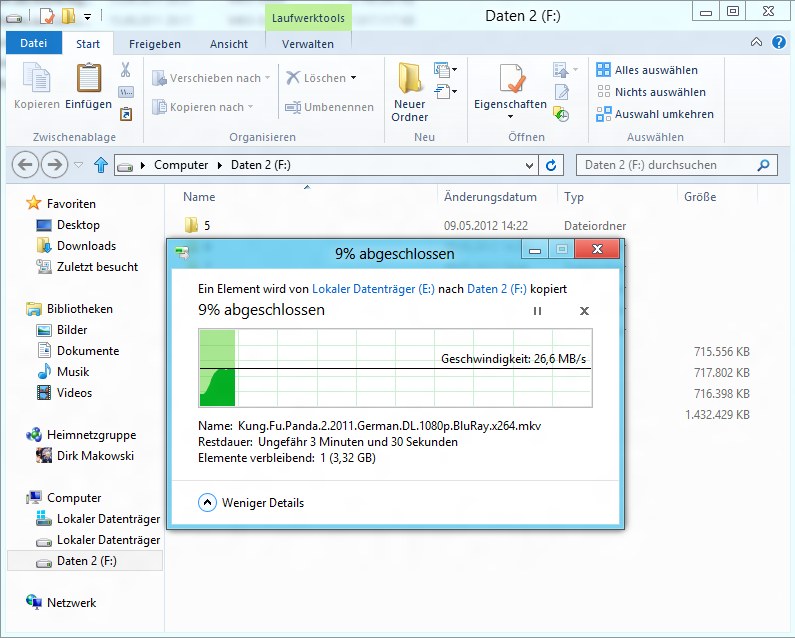
Task: Open the quick access toolbar customize arrow
Action: 88,17
